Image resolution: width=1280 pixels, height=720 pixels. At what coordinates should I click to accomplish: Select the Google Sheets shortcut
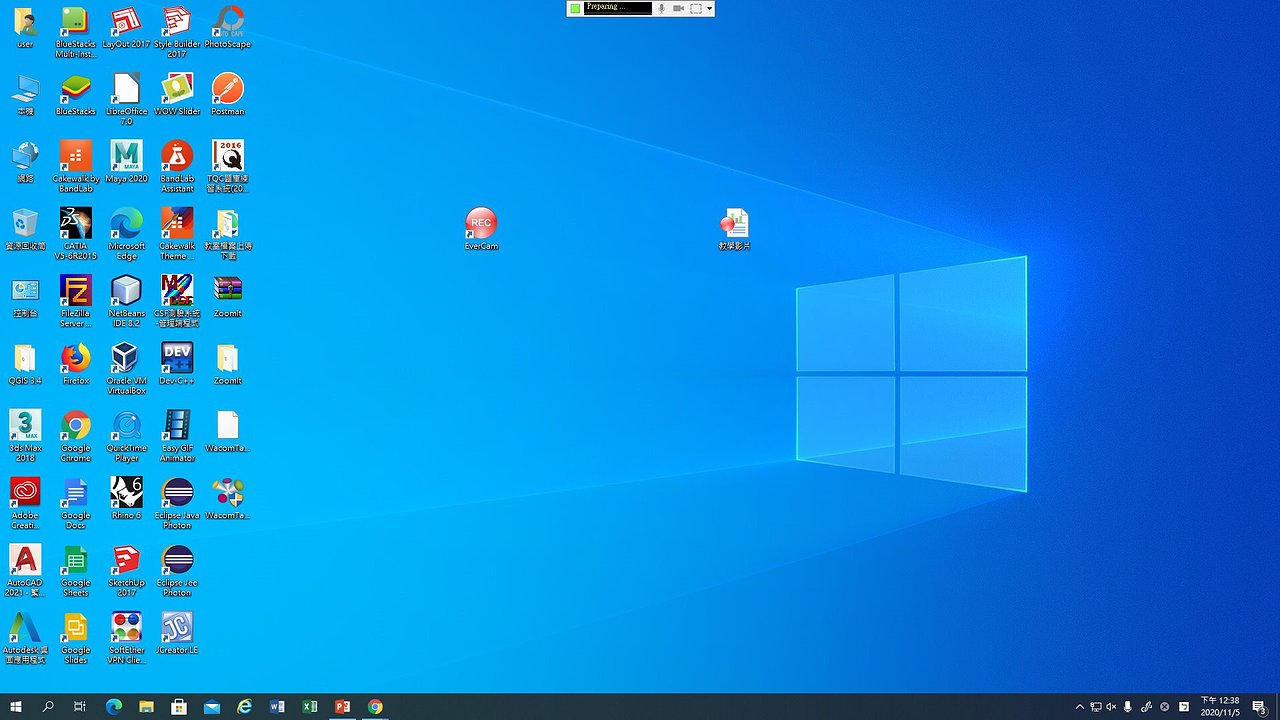coord(76,569)
